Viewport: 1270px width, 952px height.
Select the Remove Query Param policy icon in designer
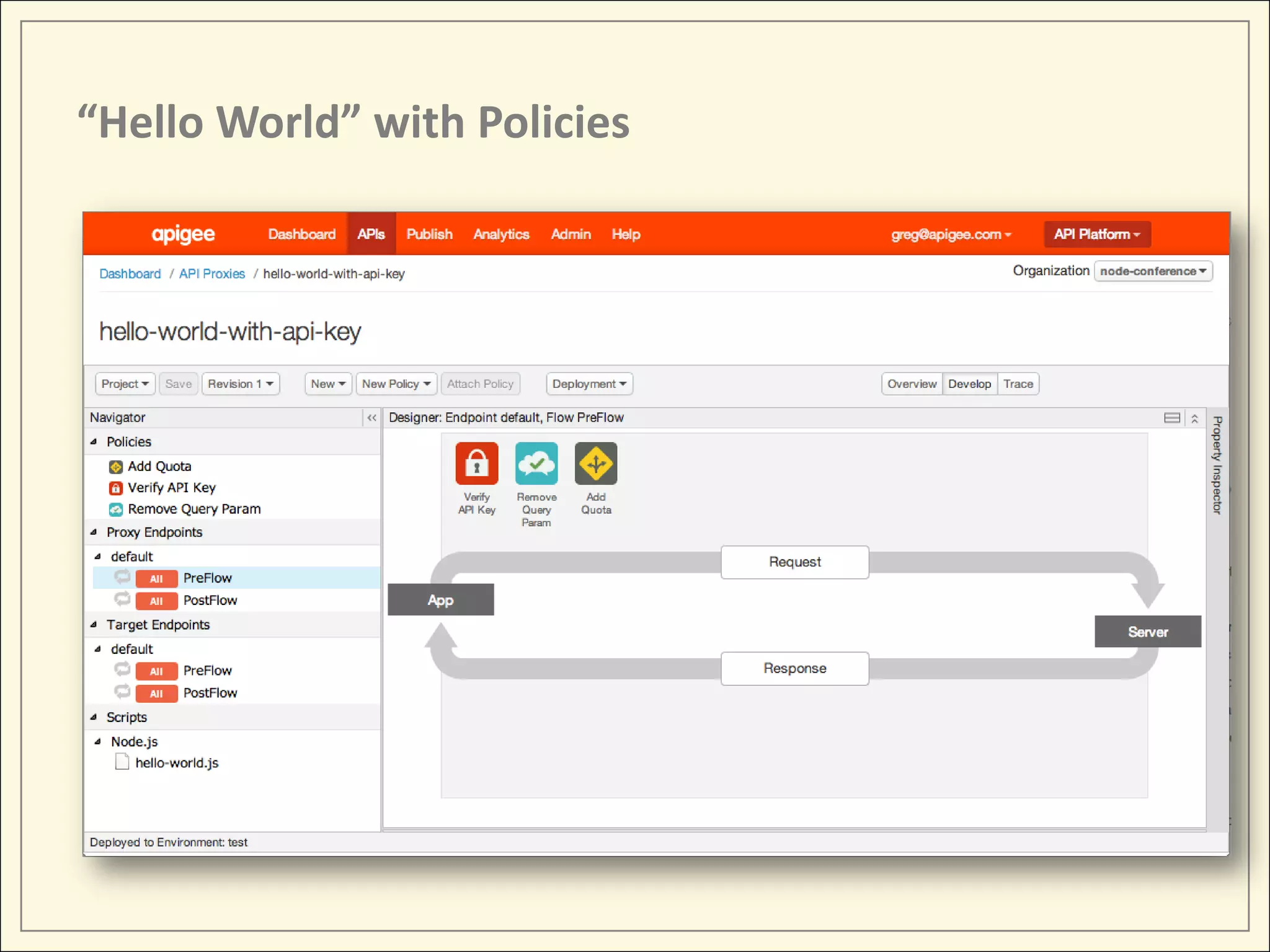coord(536,463)
